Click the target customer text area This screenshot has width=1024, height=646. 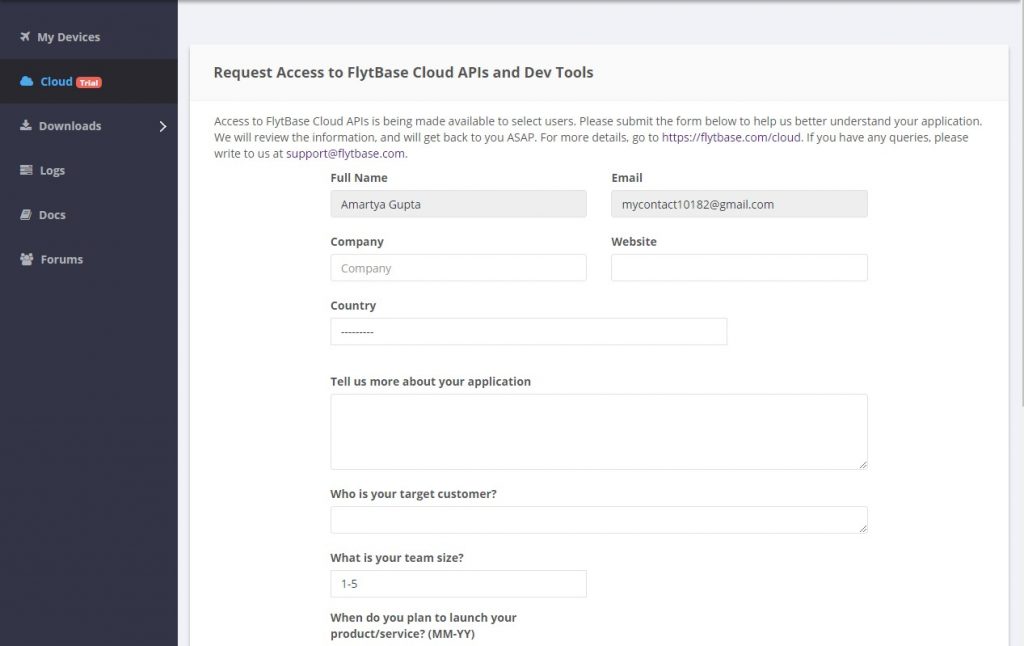(x=599, y=520)
